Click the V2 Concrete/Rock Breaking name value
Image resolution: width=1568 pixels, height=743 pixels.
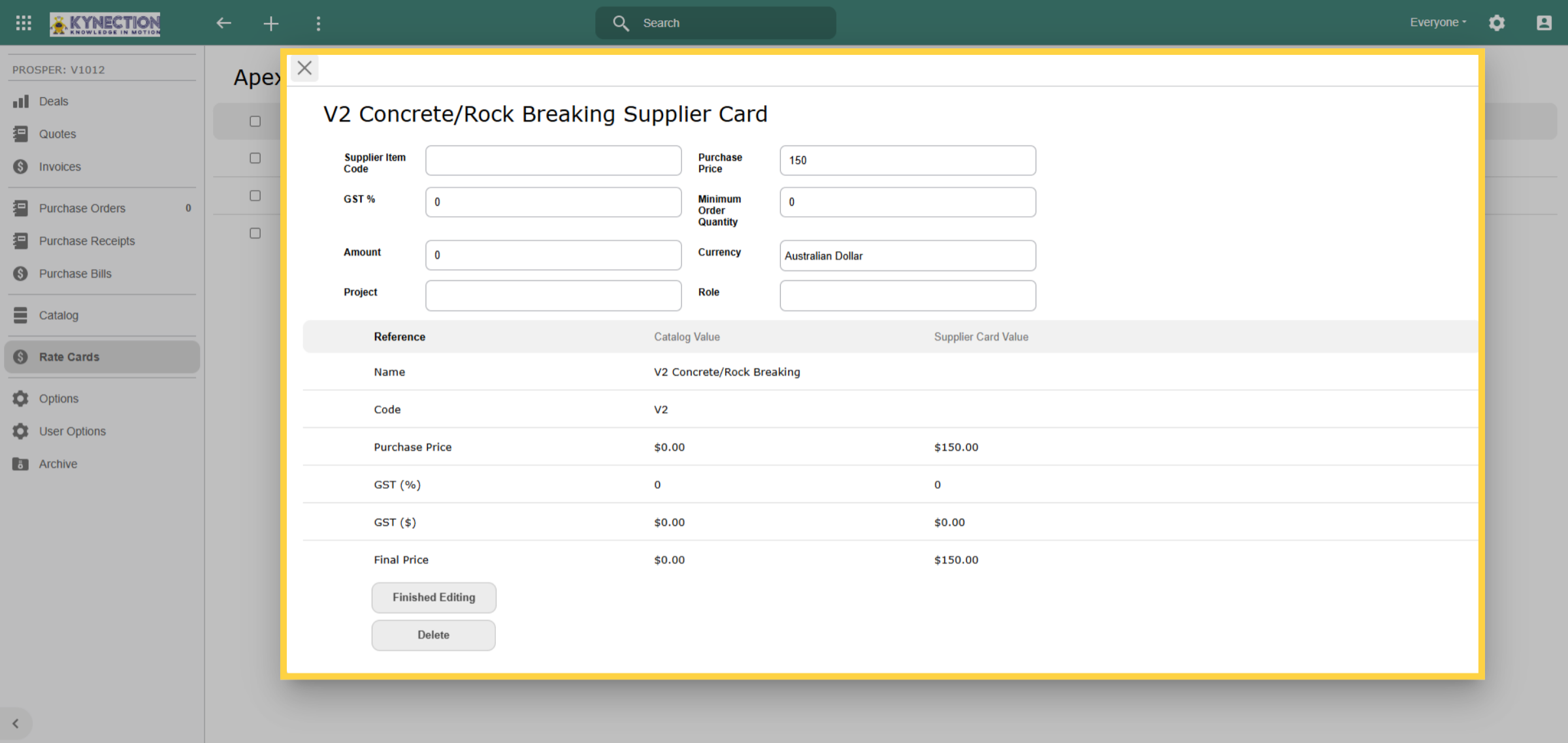[x=727, y=372]
